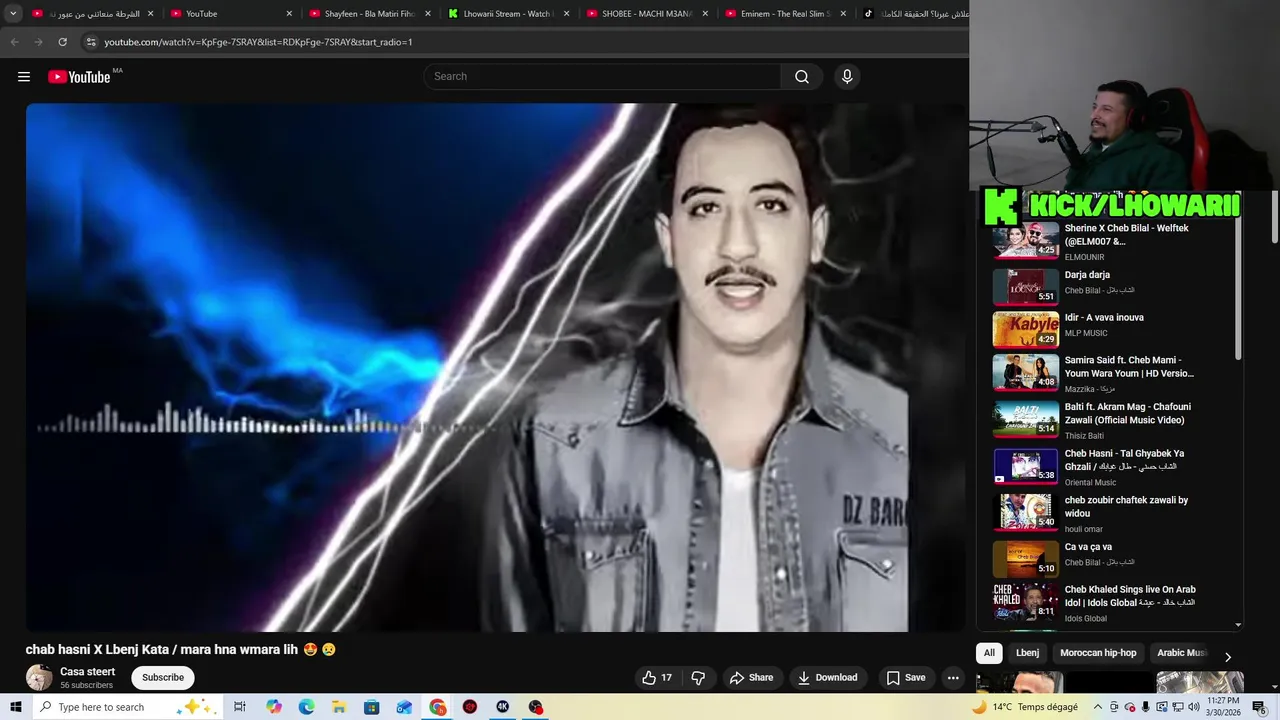
Task: Open the 4K downloader taskbar app
Action: (x=503, y=707)
